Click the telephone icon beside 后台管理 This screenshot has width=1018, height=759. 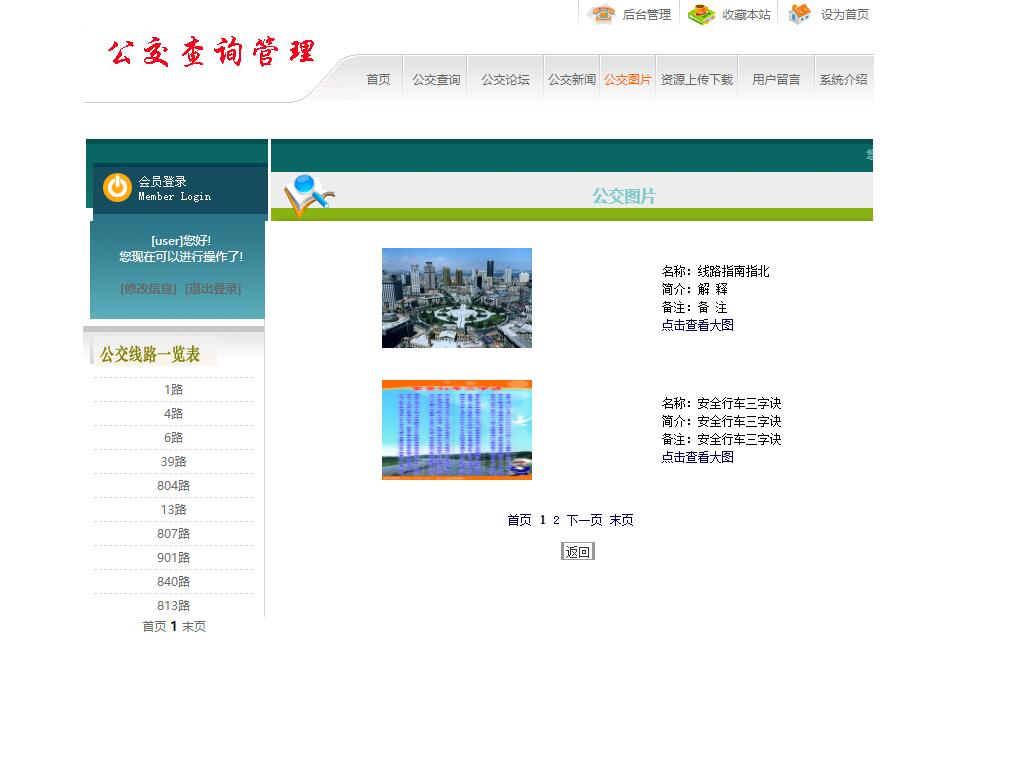coord(602,14)
